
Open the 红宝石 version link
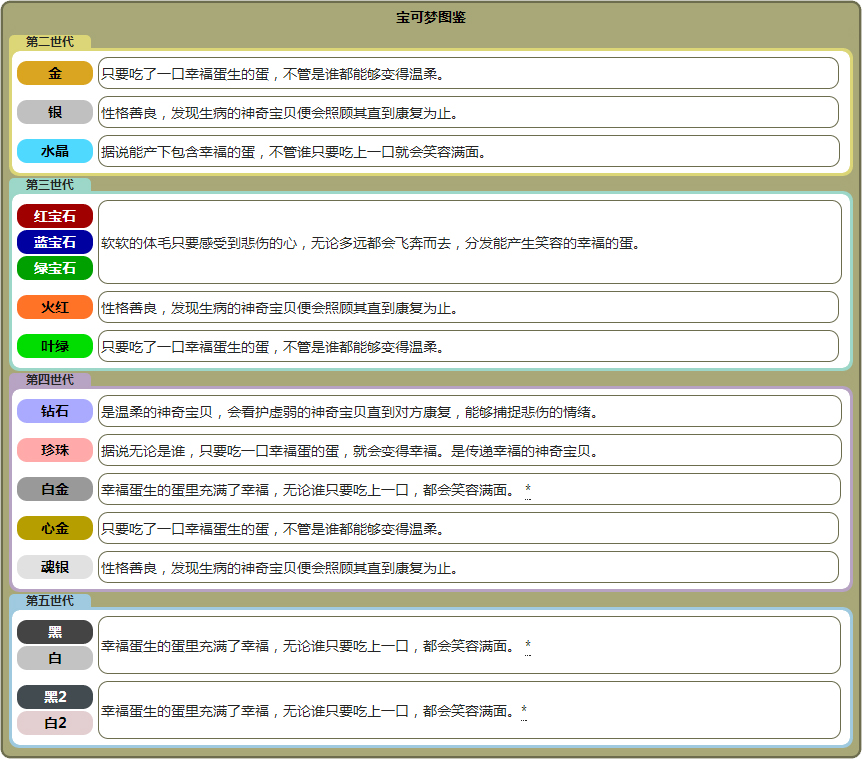[x=55, y=216]
